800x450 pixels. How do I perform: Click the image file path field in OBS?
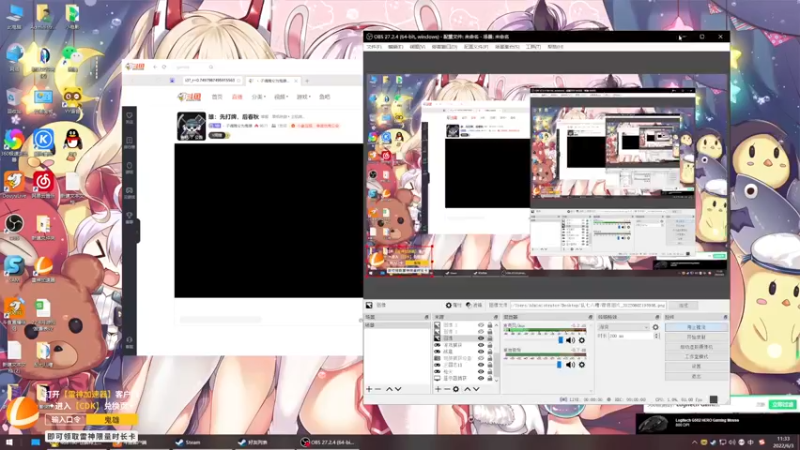coord(588,305)
